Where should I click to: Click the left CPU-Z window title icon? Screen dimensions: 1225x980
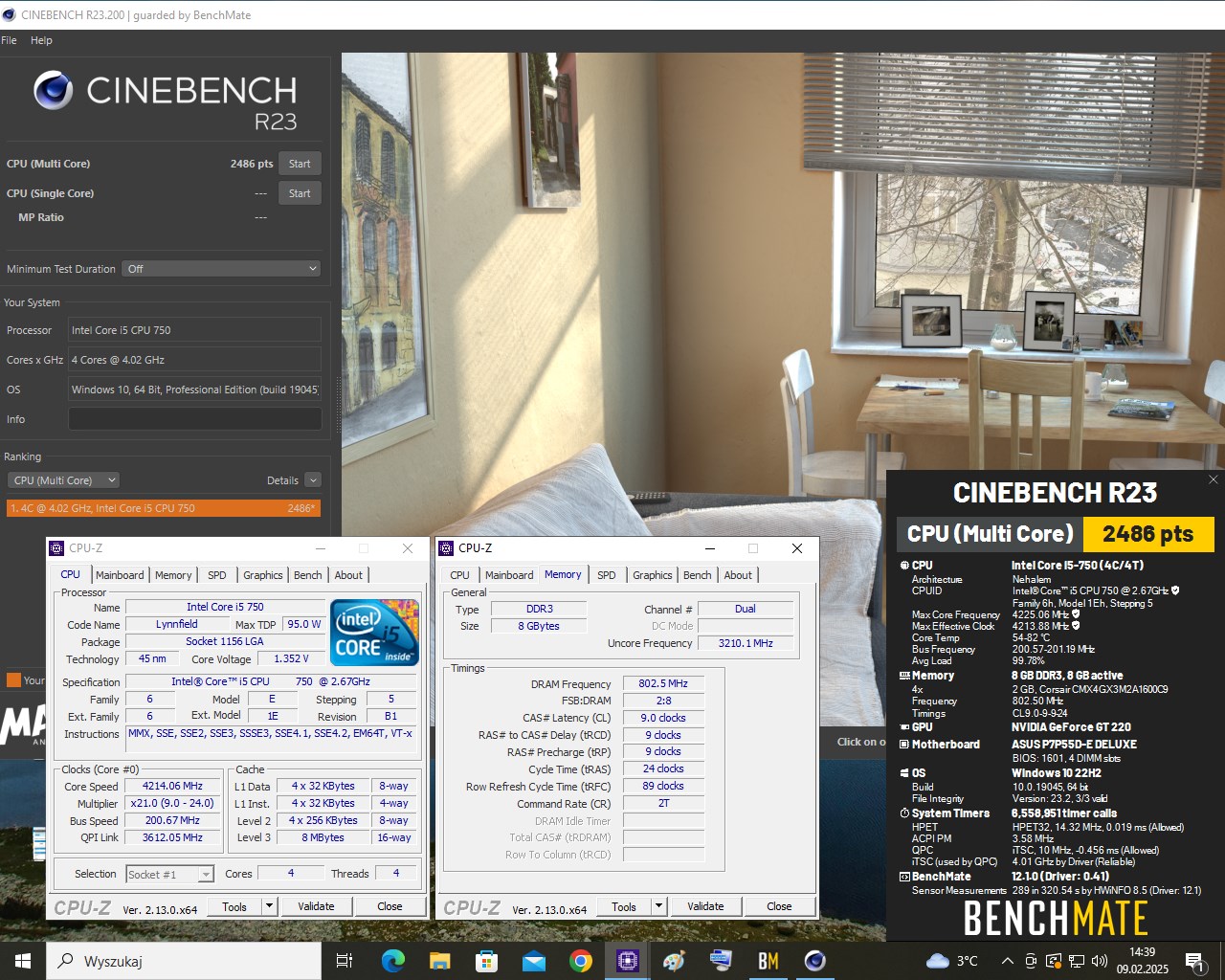click(57, 548)
